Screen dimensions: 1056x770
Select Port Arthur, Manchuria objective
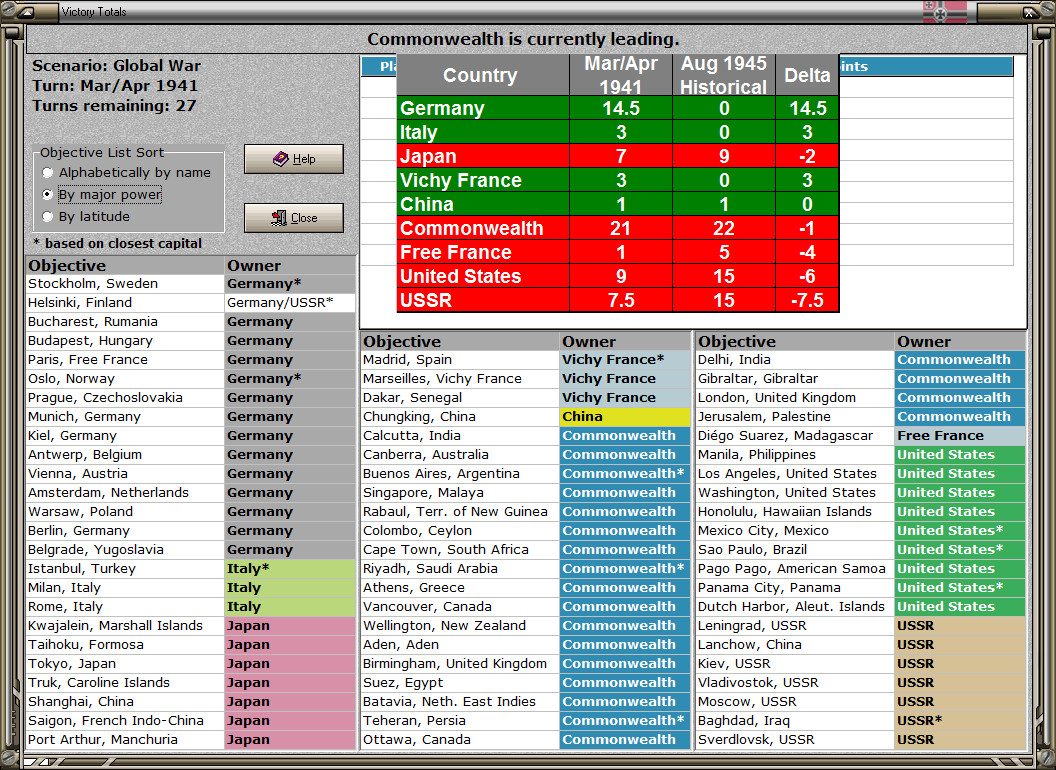pos(125,740)
